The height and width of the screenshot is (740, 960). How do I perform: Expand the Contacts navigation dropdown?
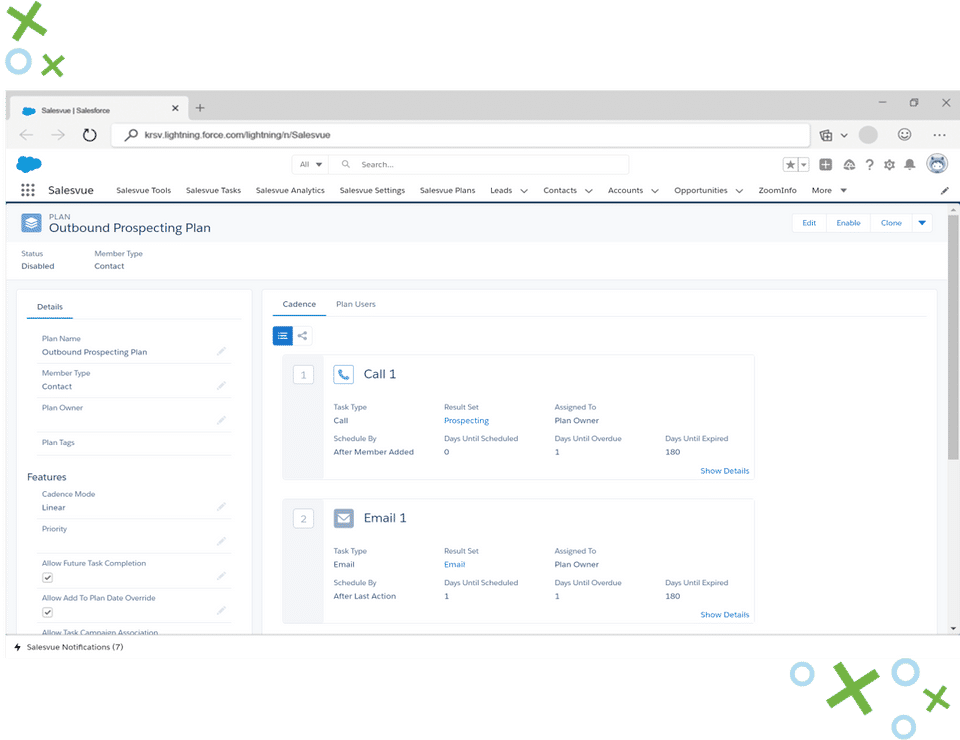tap(589, 191)
